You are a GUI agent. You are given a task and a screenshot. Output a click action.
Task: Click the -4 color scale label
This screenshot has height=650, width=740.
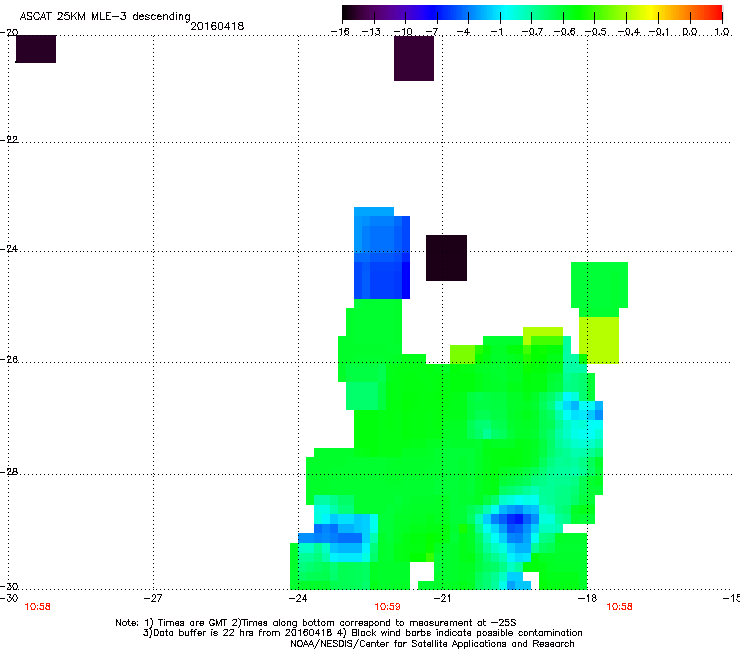pyautogui.click(x=463, y=32)
